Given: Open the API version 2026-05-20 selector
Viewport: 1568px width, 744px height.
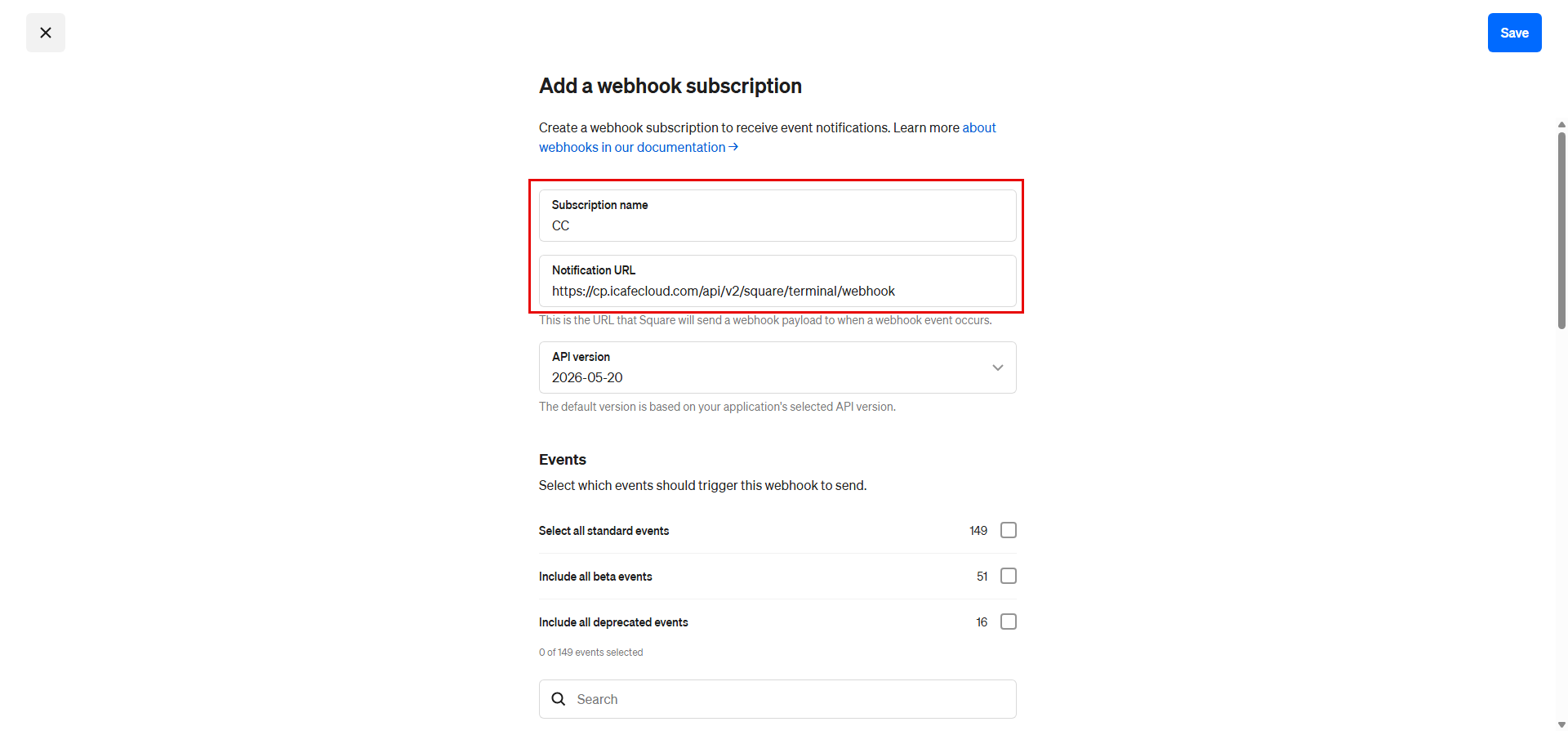Looking at the screenshot, I should coord(777,368).
